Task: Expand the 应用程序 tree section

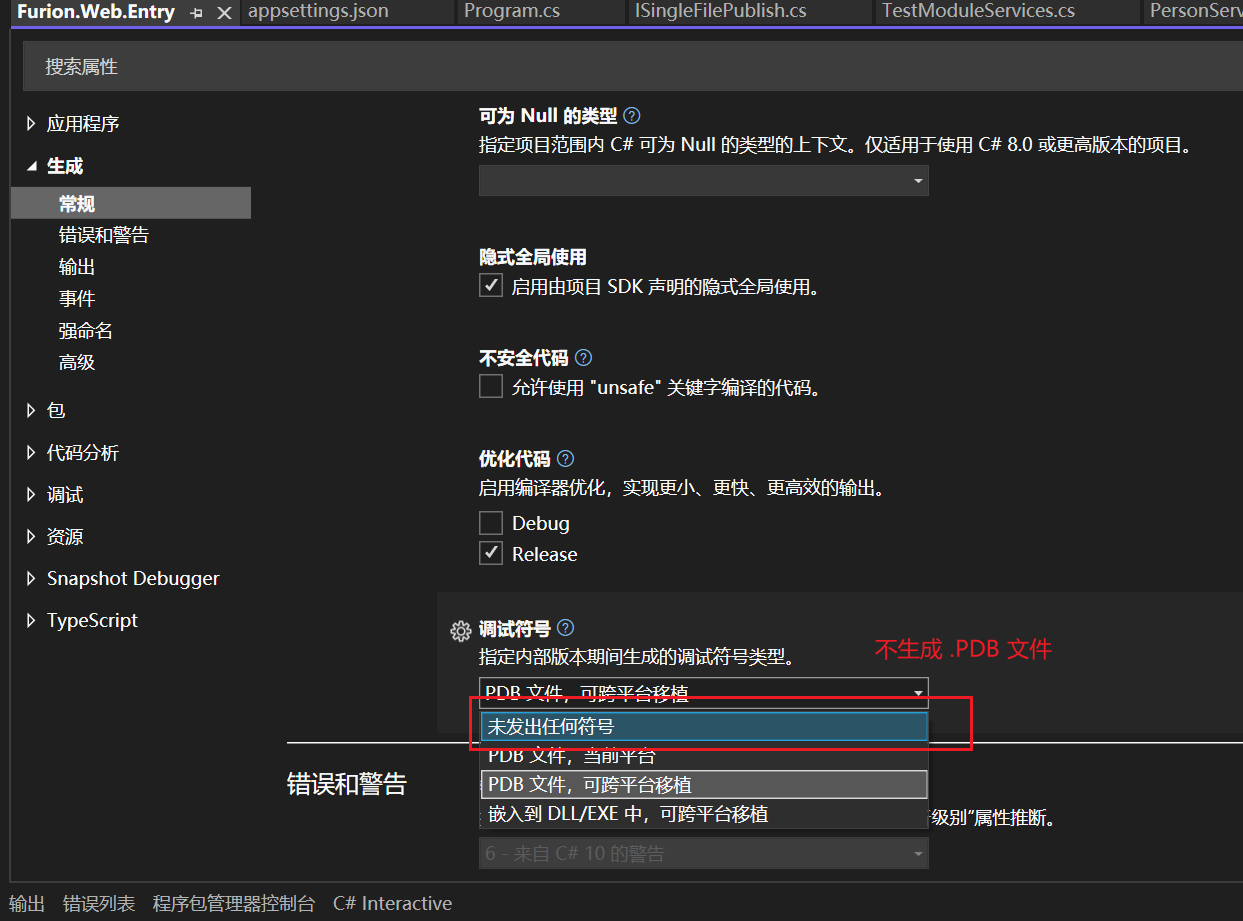Action: coord(31,124)
